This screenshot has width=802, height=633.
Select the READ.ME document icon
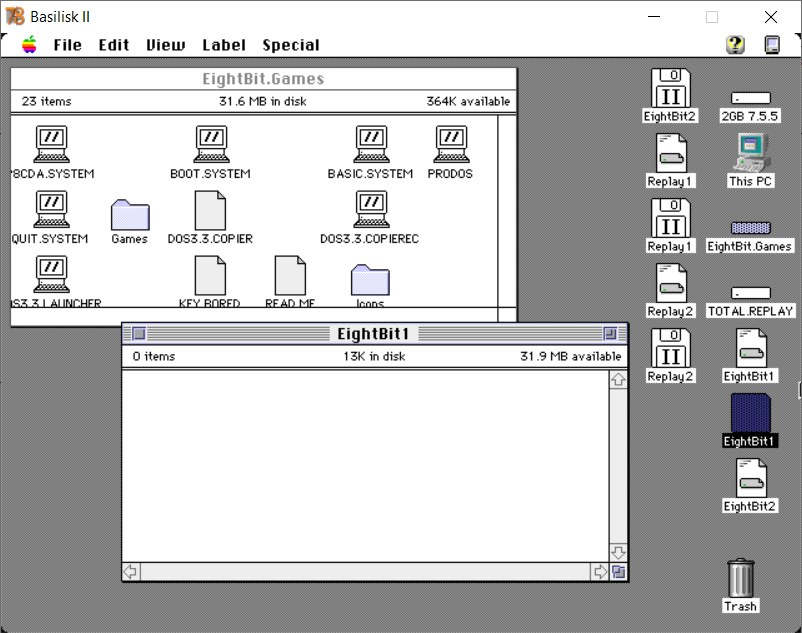pos(290,276)
